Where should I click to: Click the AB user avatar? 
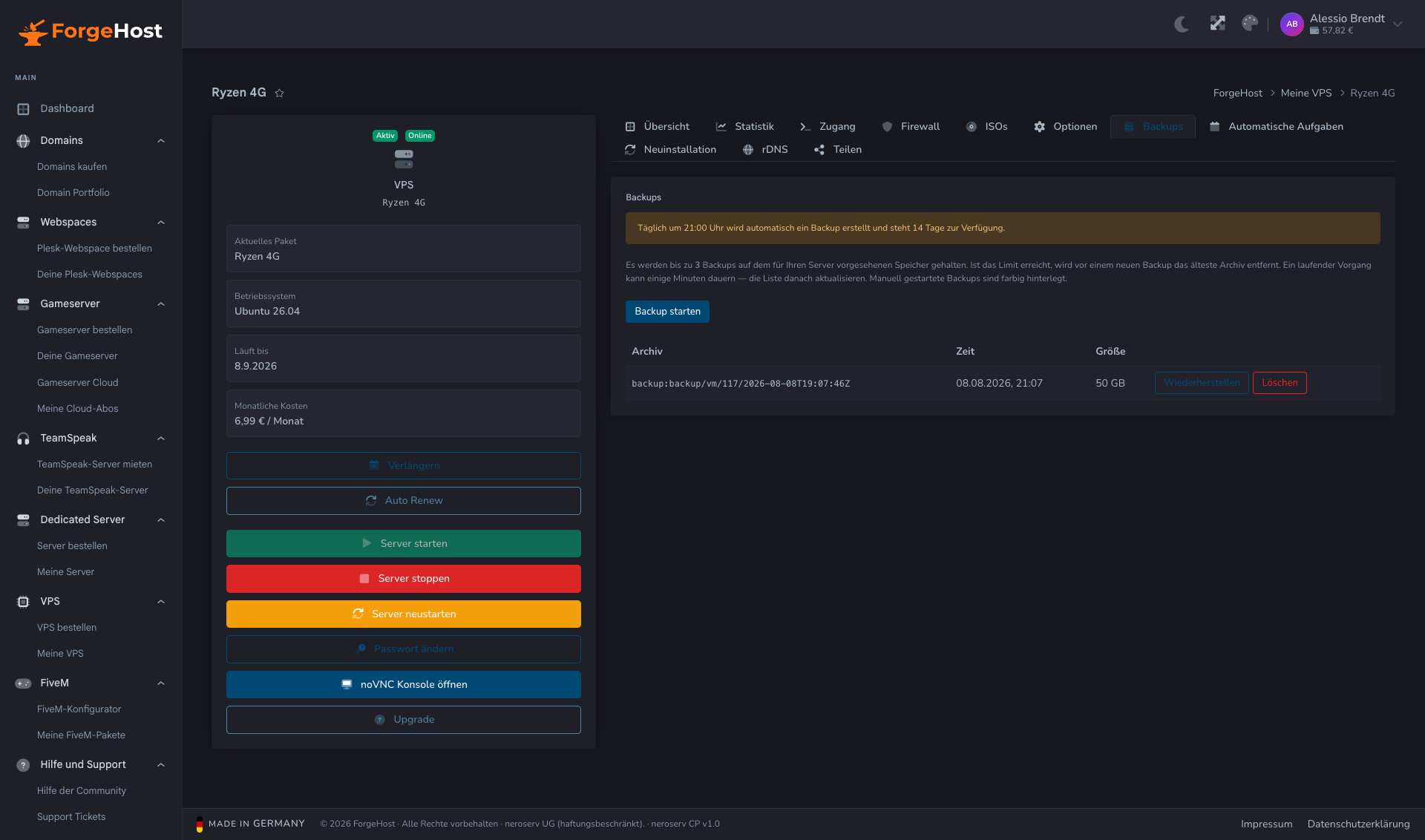1291,24
